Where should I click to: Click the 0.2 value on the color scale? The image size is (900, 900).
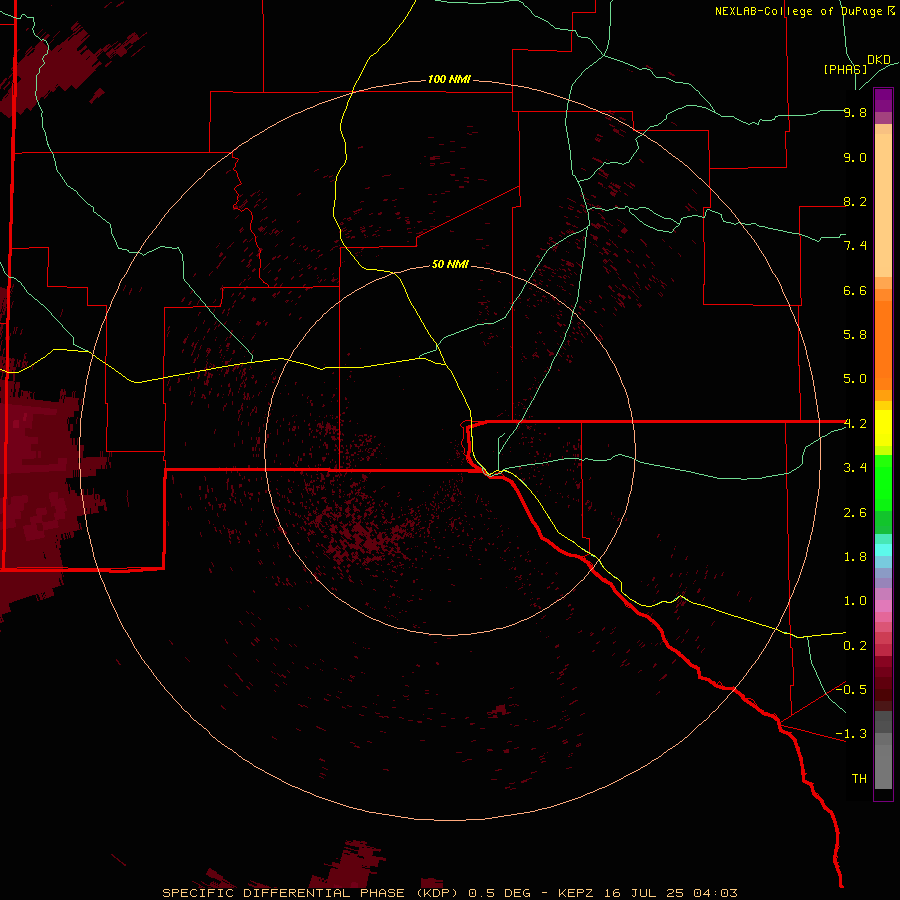(855, 646)
